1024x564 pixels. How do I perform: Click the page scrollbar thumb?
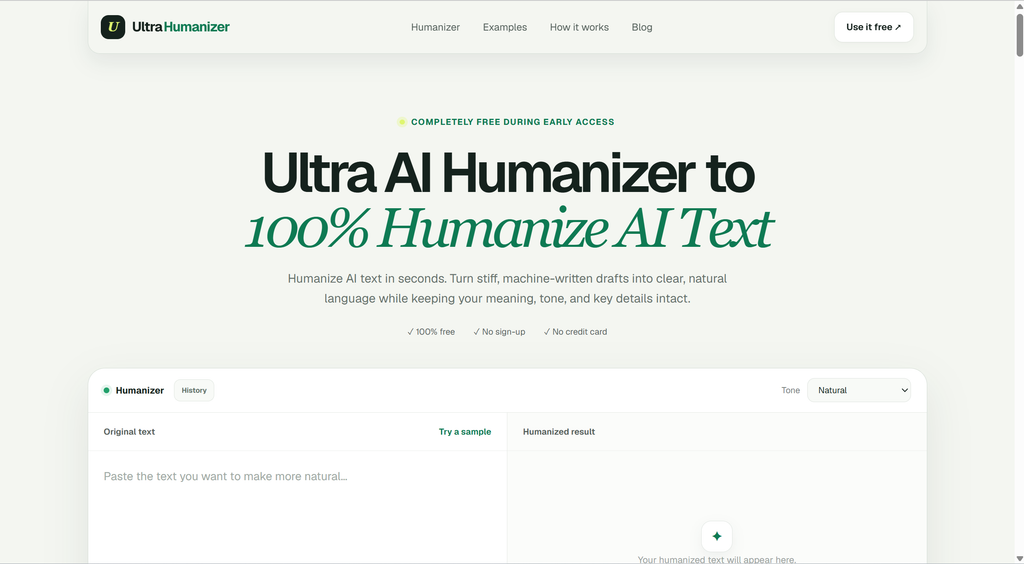coord(1019,34)
